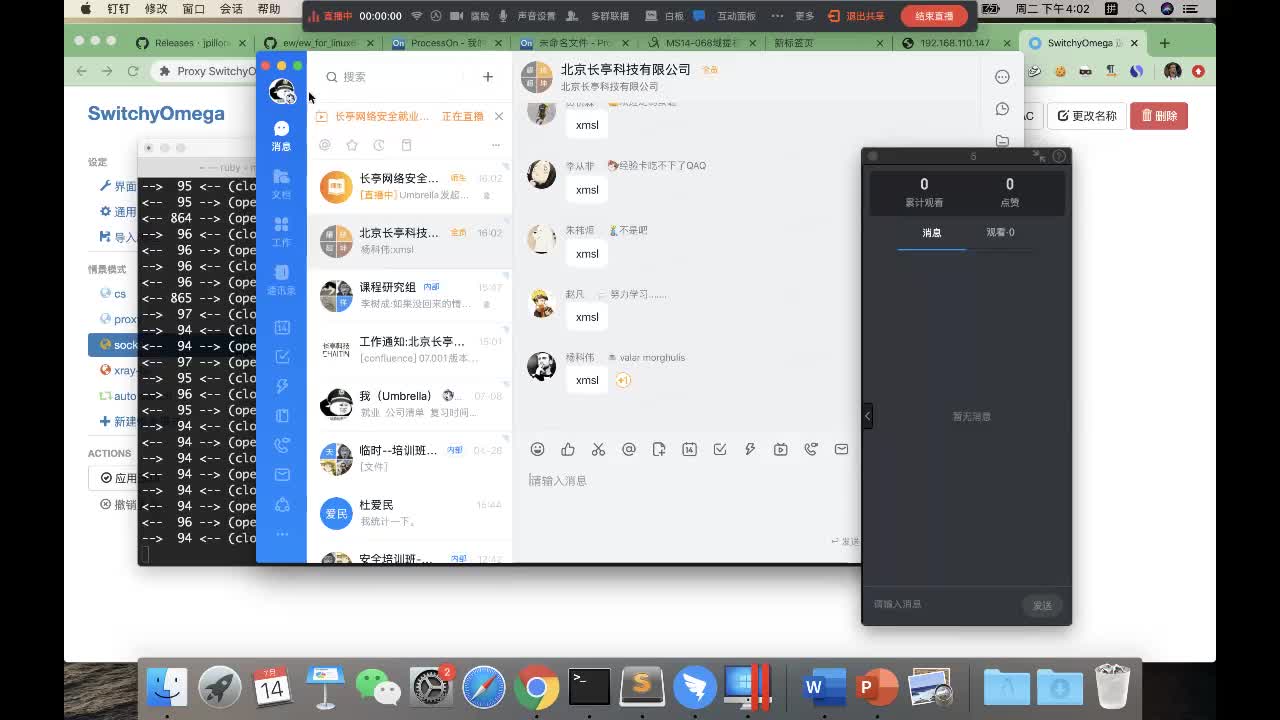The width and height of the screenshot is (1280, 720).
Task: Show starred conversations with the star filter
Action: tap(352, 145)
